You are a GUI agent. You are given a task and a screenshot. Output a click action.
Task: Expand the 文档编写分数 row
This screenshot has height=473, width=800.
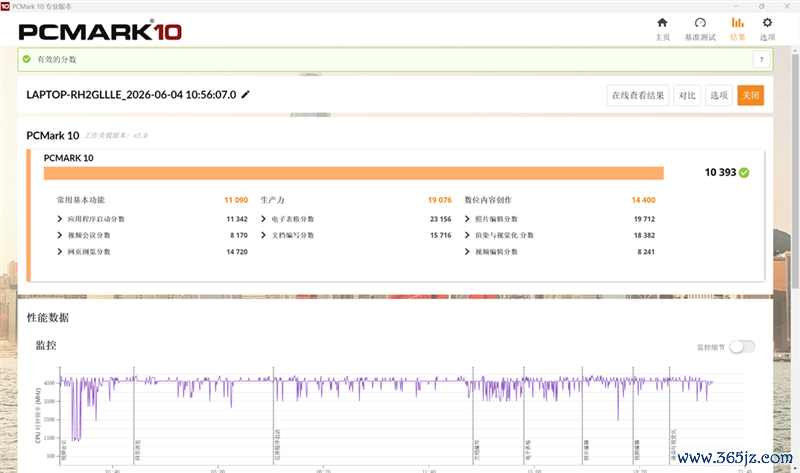click(x=263, y=235)
